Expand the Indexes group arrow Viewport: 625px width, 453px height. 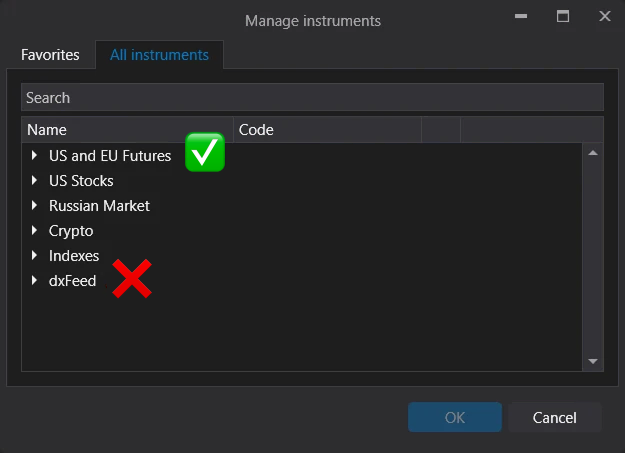point(34,256)
